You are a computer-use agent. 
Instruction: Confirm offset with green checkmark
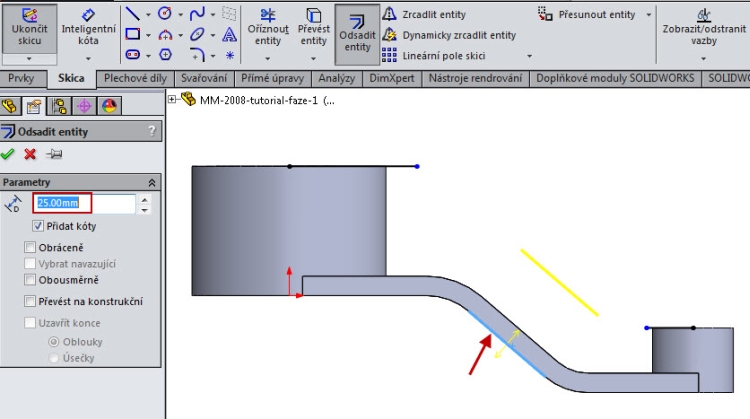tap(7, 154)
